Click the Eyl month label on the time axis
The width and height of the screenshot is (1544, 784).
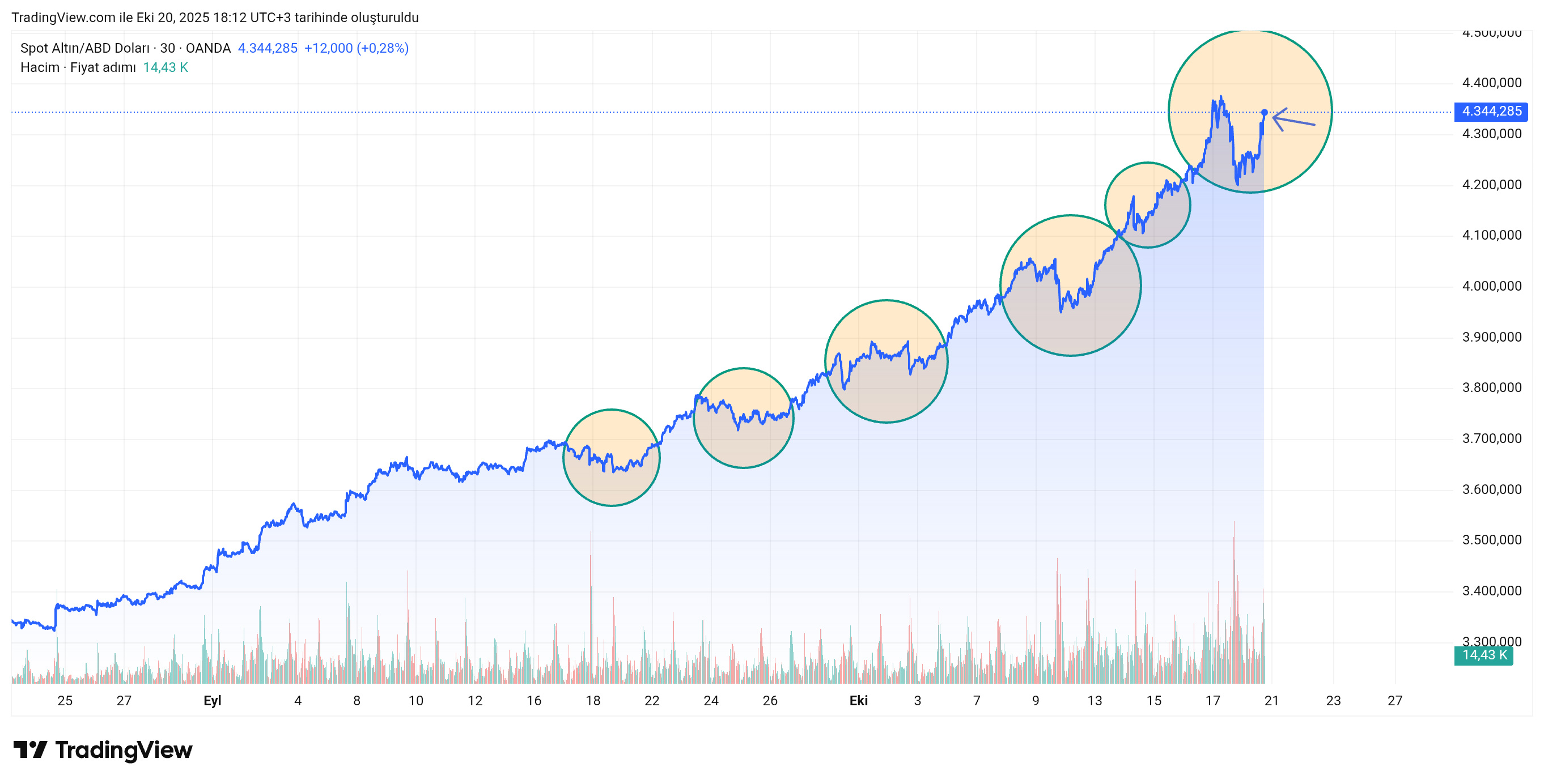pyautogui.click(x=212, y=700)
